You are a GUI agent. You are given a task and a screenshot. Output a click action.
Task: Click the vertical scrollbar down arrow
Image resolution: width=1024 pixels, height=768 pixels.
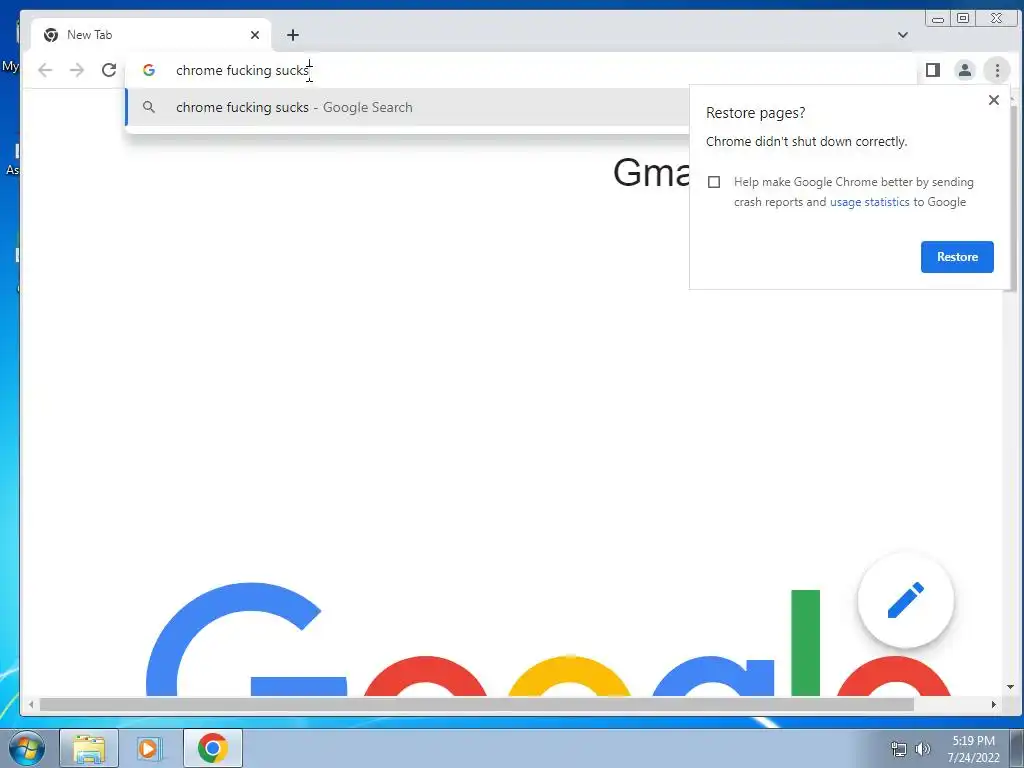[x=1010, y=687]
